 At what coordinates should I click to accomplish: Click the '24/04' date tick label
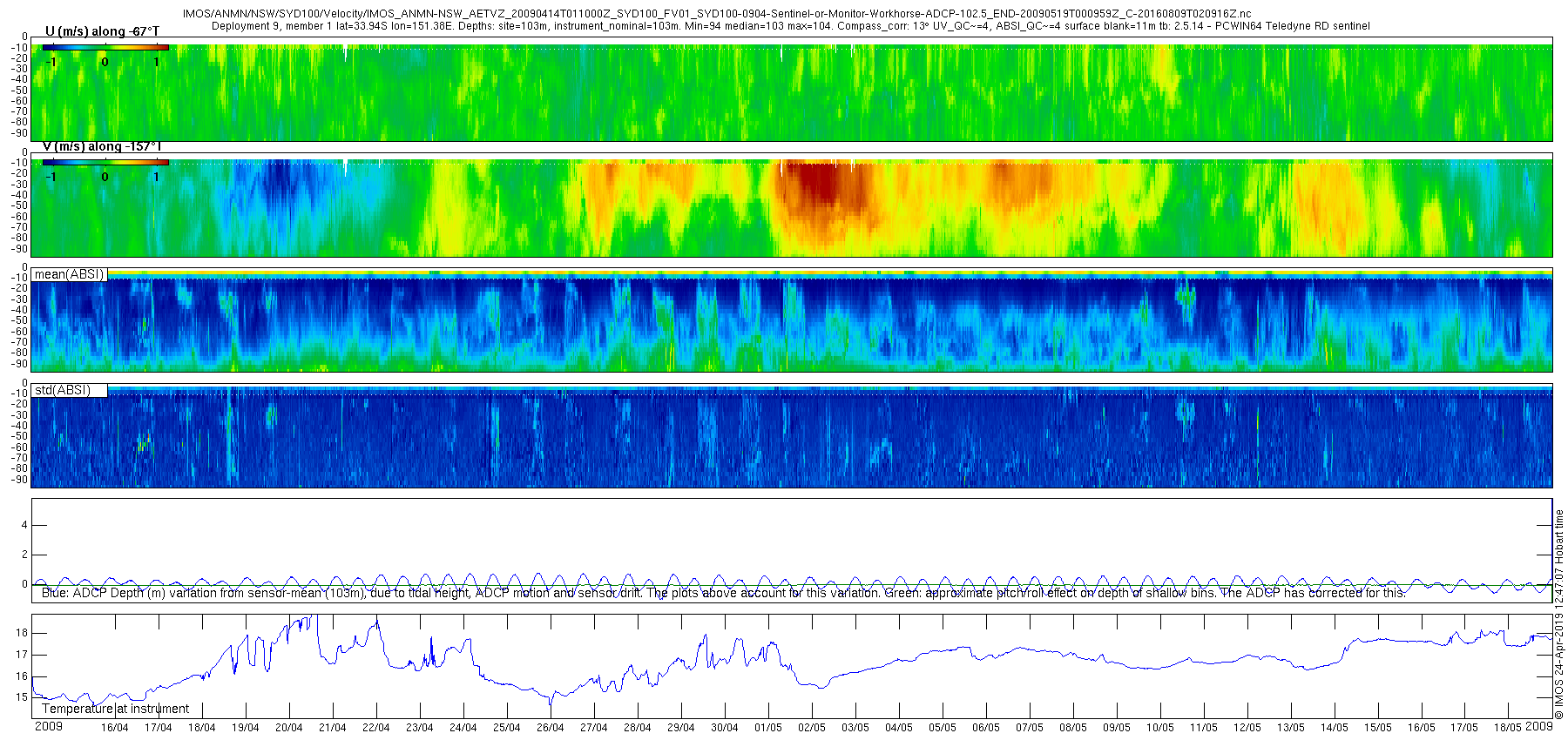click(x=463, y=728)
